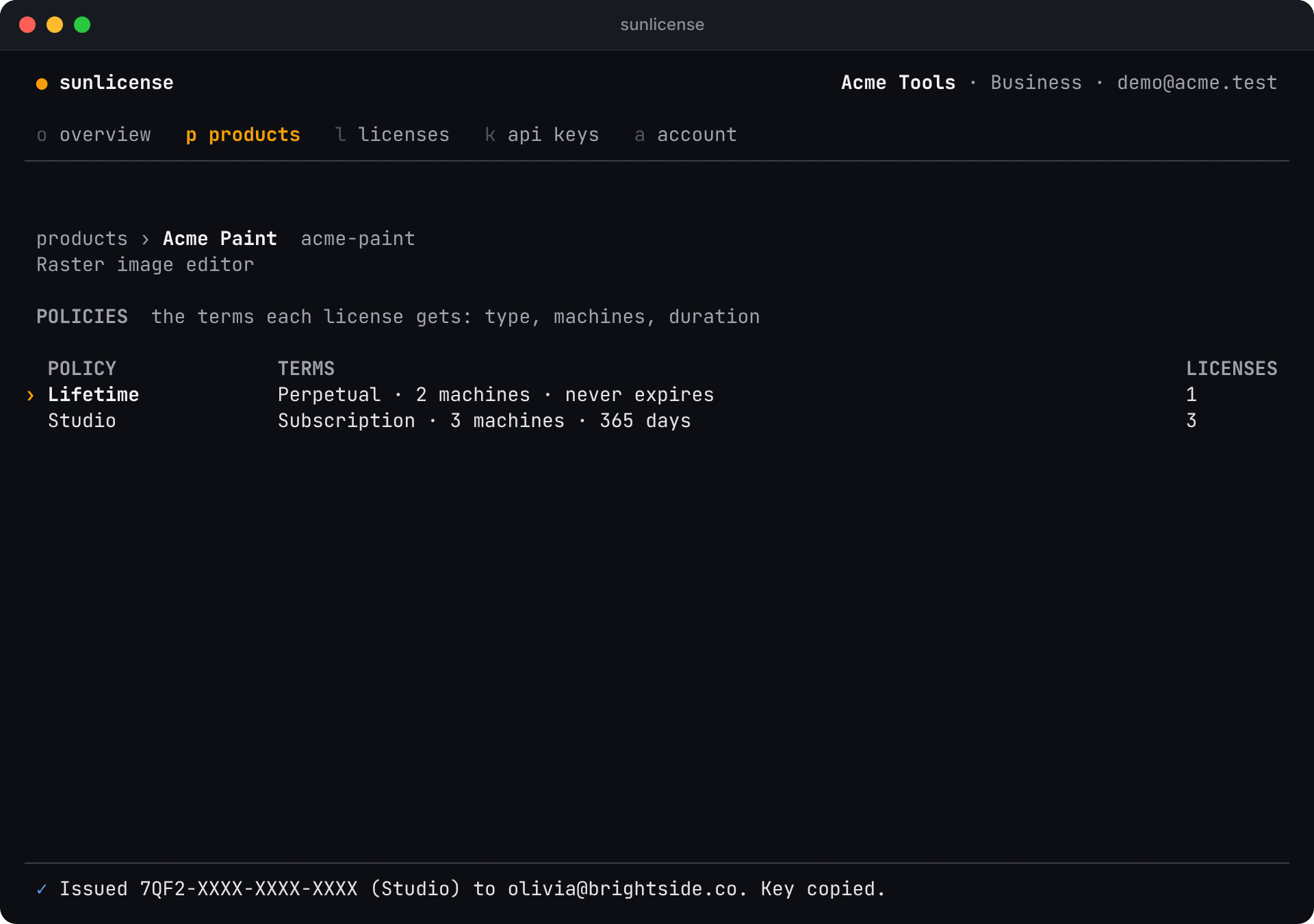Click the POLICY column header
The height and width of the screenshot is (924, 1314).
pyautogui.click(x=82, y=369)
